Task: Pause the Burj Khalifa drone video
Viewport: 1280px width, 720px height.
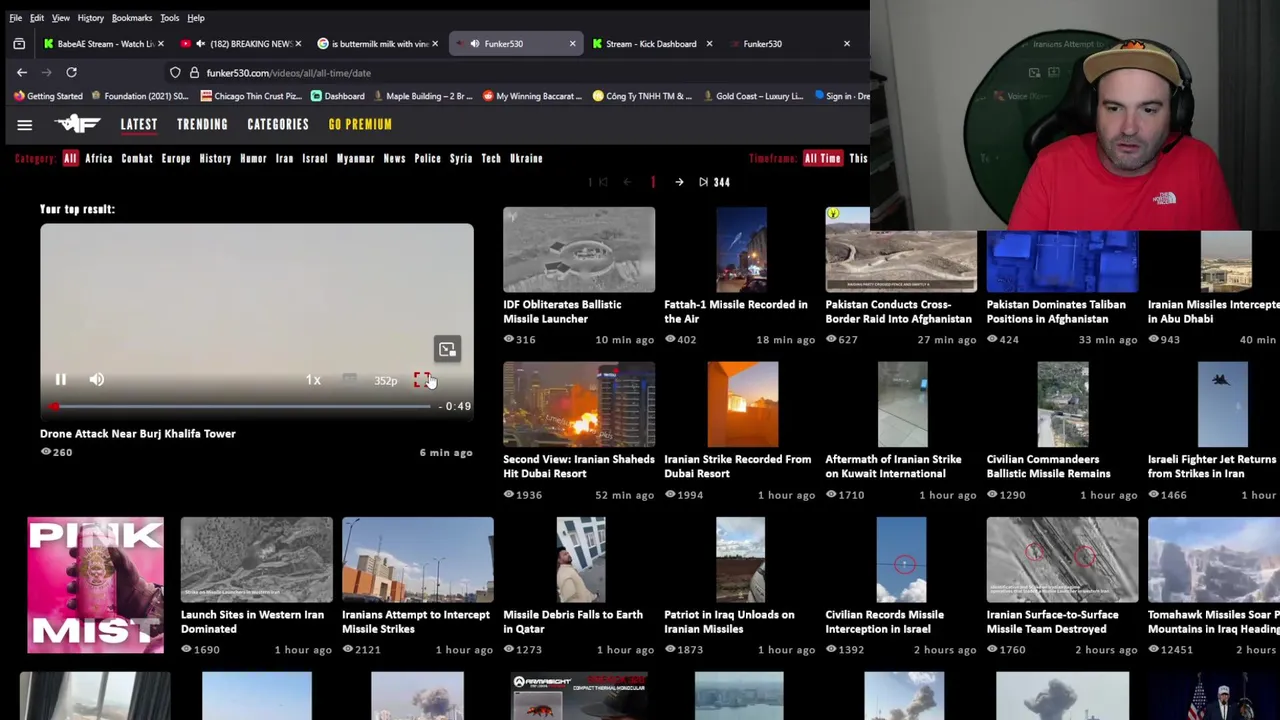Action: pos(60,380)
